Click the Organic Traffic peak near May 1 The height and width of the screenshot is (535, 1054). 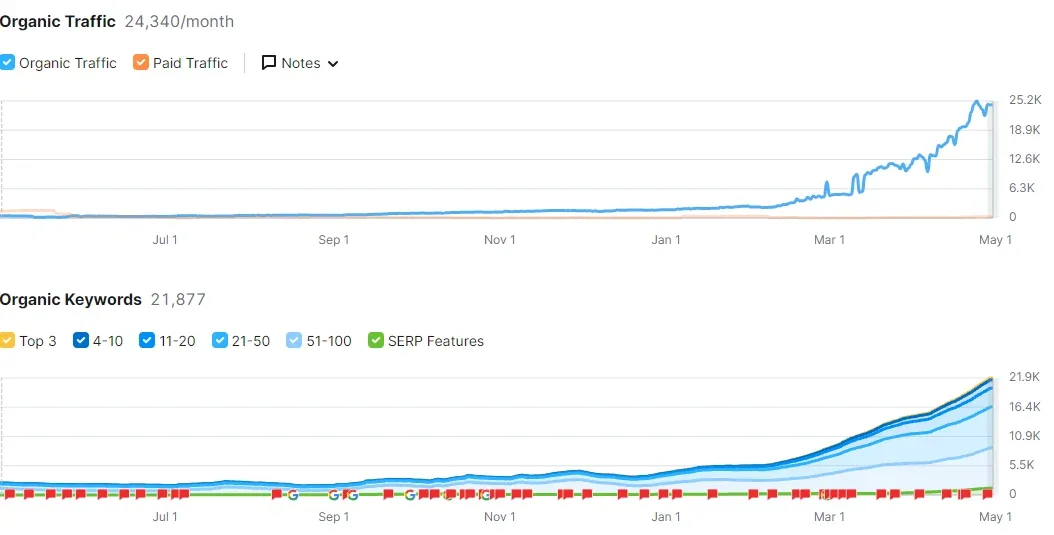point(977,102)
